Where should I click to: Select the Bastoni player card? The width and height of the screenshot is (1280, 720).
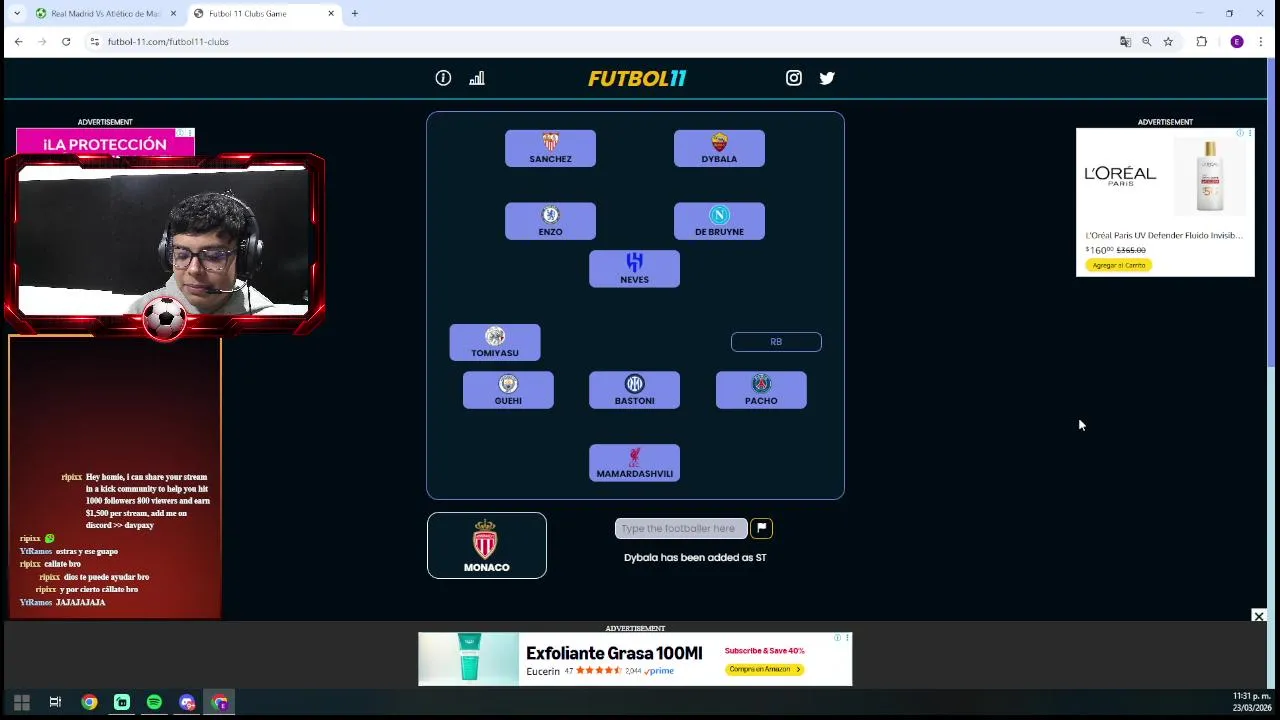coord(634,390)
